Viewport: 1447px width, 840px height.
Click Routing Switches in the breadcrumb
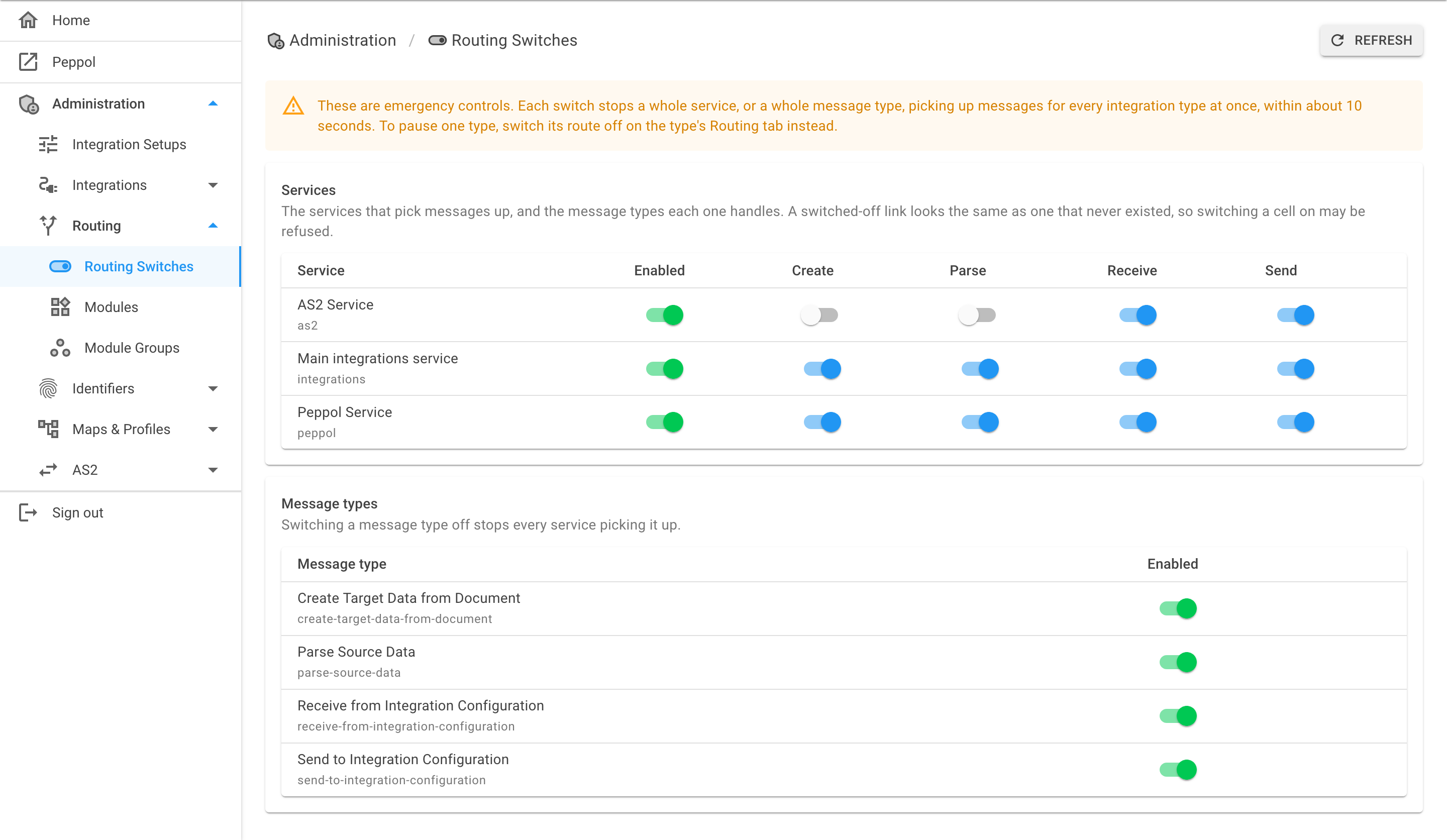[514, 41]
